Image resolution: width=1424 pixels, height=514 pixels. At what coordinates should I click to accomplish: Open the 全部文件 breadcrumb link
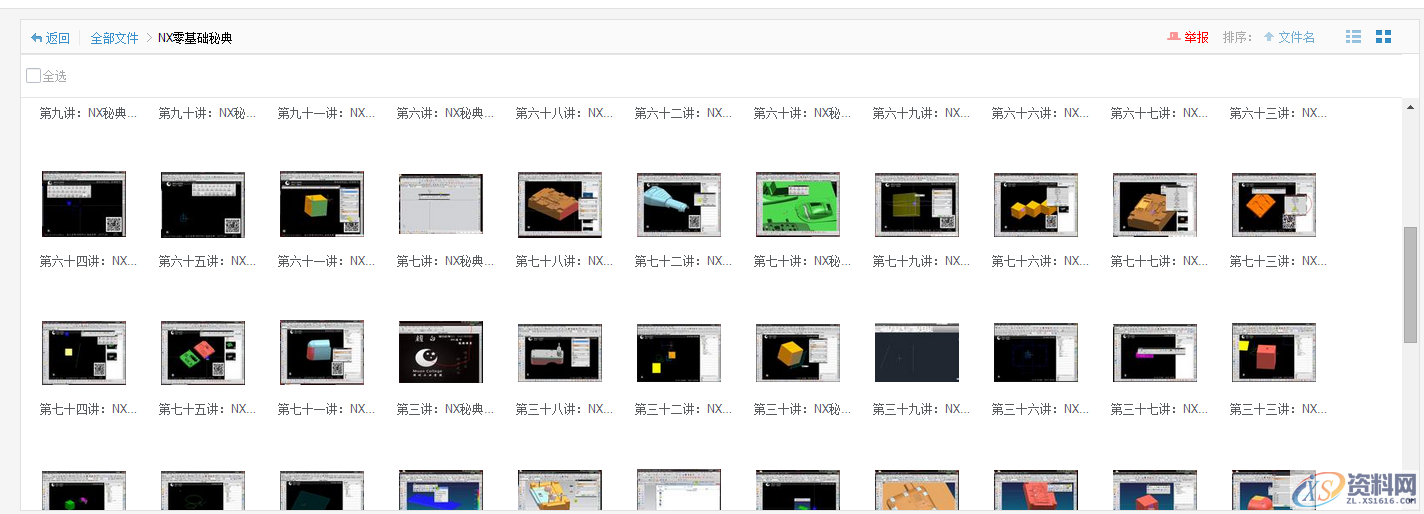pyautogui.click(x=114, y=38)
